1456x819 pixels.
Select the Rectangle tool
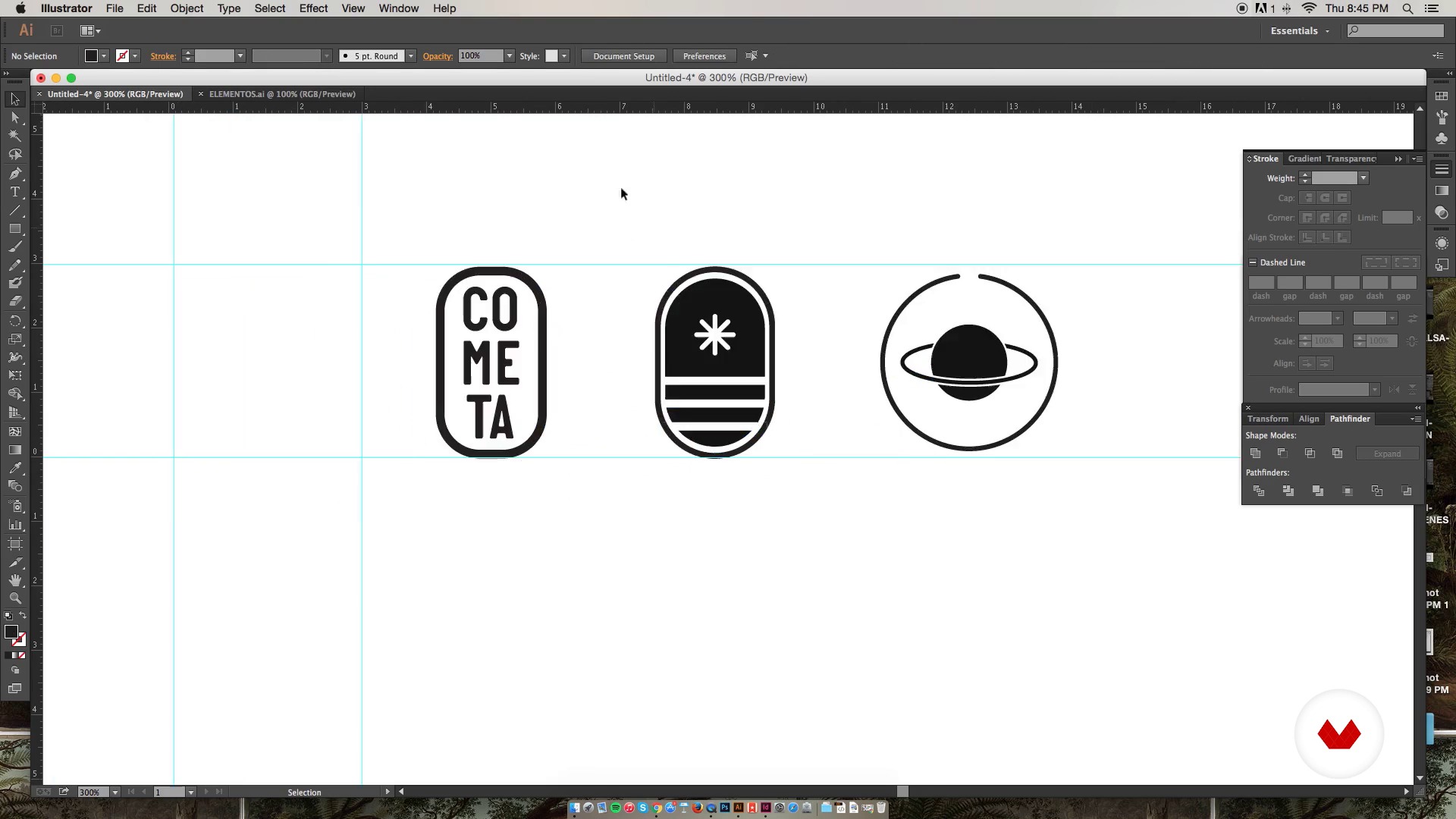click(x=14, y=228)
